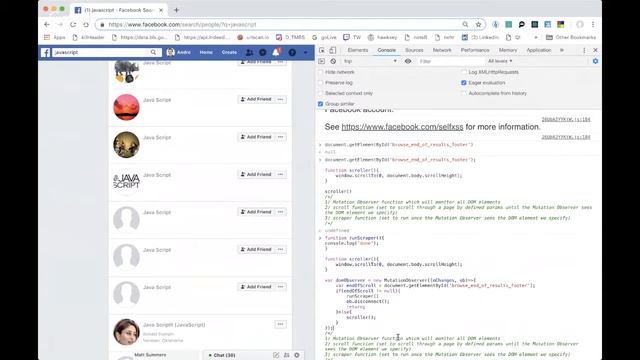This screenshot has height=360, width=640.
Task: Expand the function runScraper console entry
Action: 320,238
